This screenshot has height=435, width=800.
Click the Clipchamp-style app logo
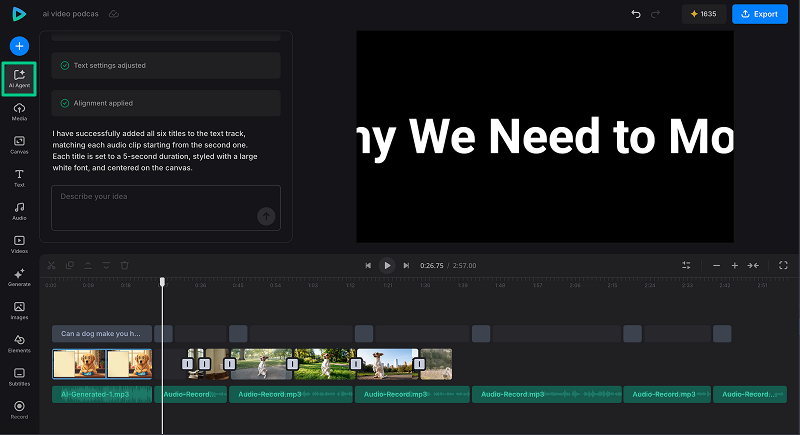coord(19,14)
